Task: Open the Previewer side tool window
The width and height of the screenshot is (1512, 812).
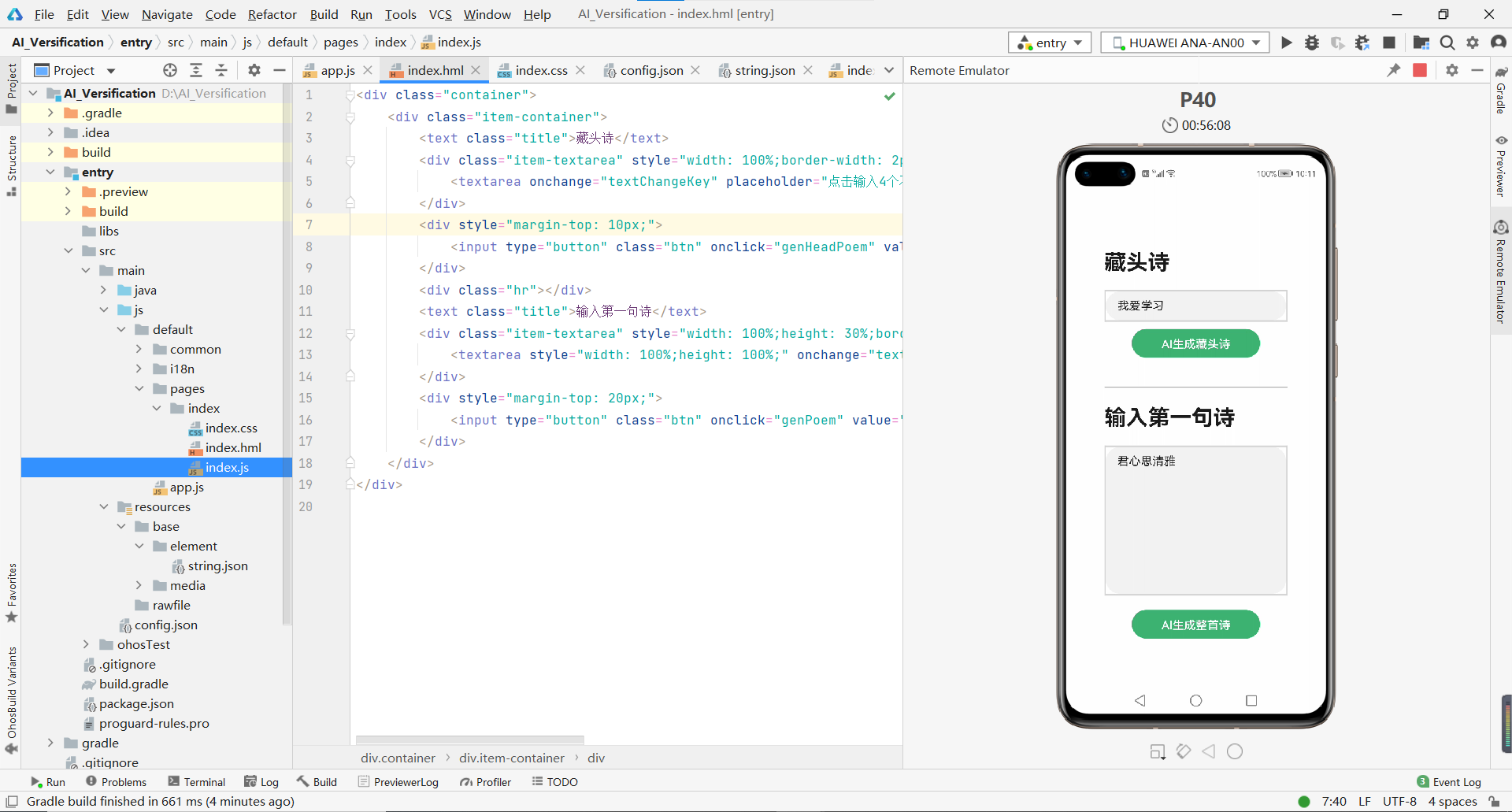Action: coord(1501,165)
